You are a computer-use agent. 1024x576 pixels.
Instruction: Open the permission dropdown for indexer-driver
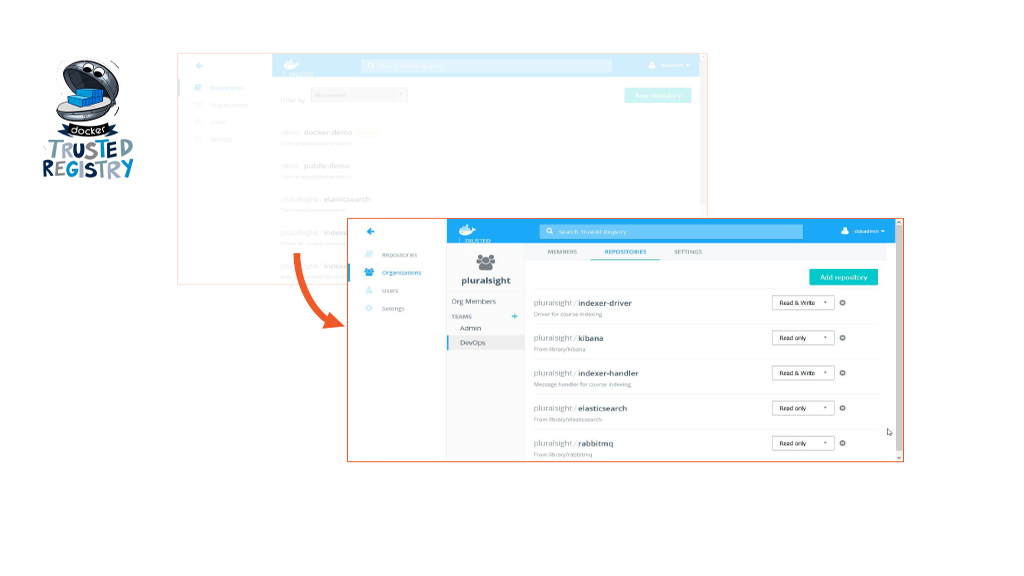[x=803, y=303]
